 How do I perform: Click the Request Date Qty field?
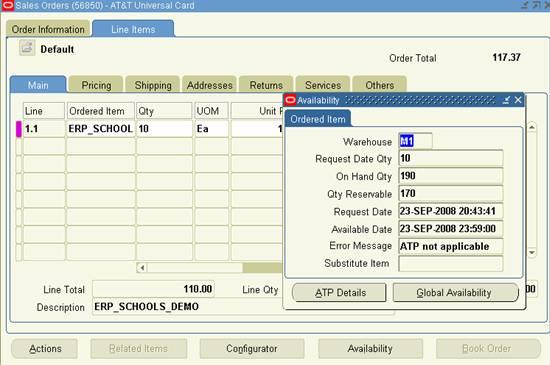tap(451, 158)
